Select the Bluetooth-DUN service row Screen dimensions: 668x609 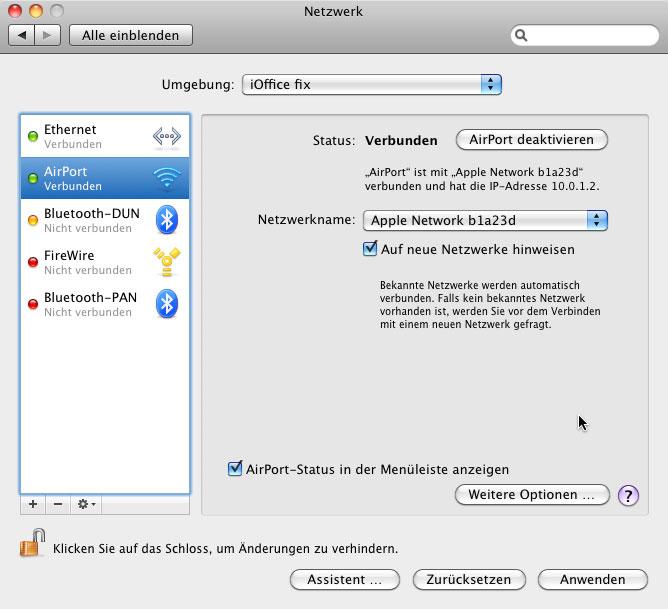pyautogui.click(x=105, y=220)
